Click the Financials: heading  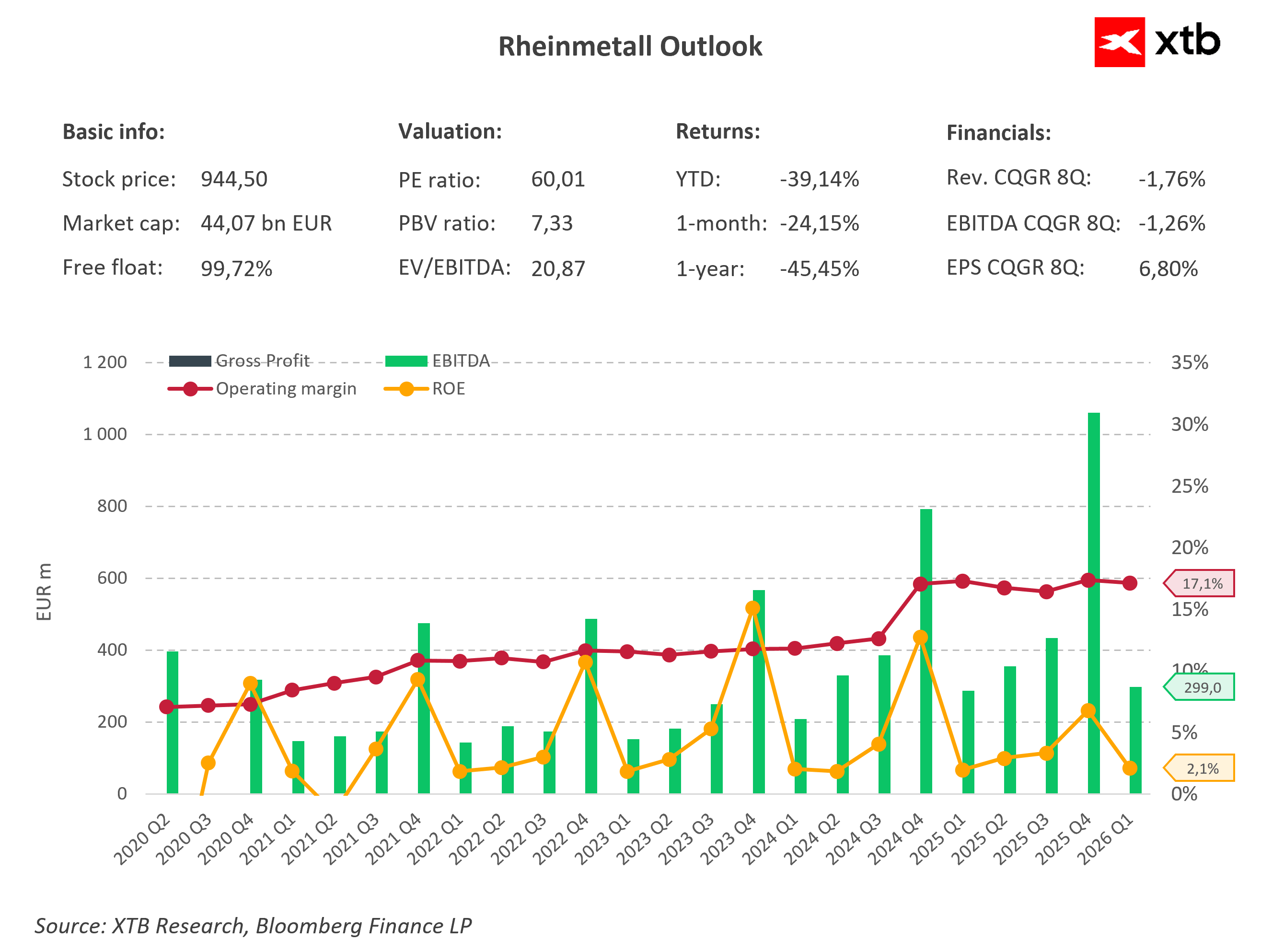998,133
